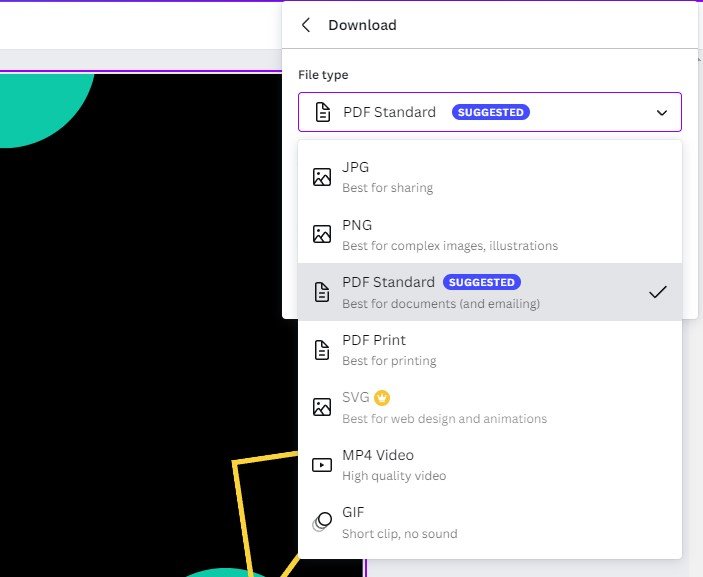The width and height of the screenshot is (703, 577).
Task: Go back from the Download panel
Action: pos(306,25)
